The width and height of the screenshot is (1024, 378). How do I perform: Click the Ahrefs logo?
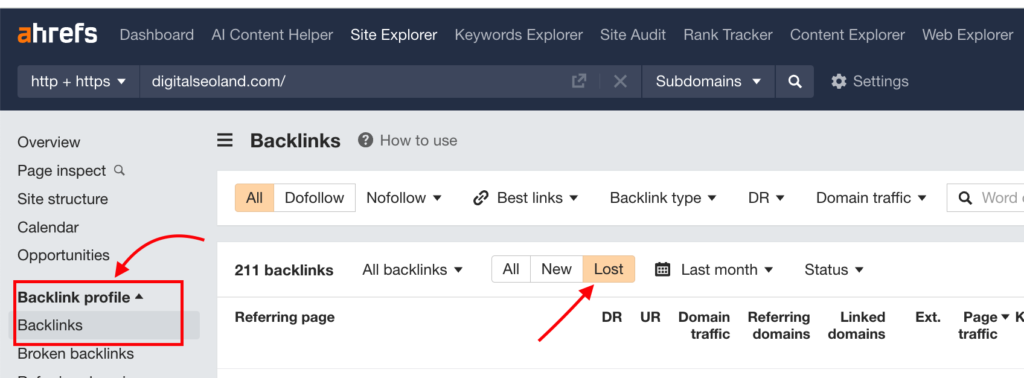coord(57,34)
